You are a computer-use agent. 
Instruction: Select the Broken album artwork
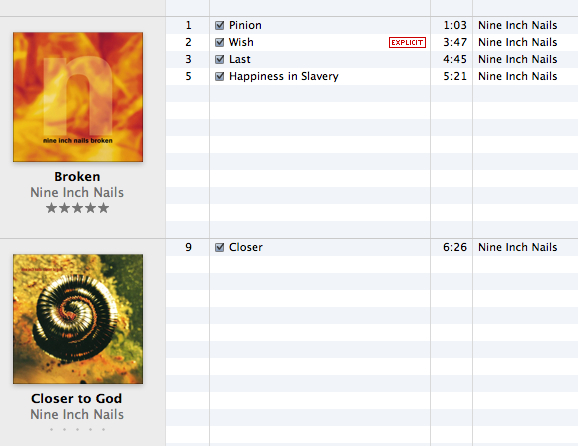coord(78,97)
